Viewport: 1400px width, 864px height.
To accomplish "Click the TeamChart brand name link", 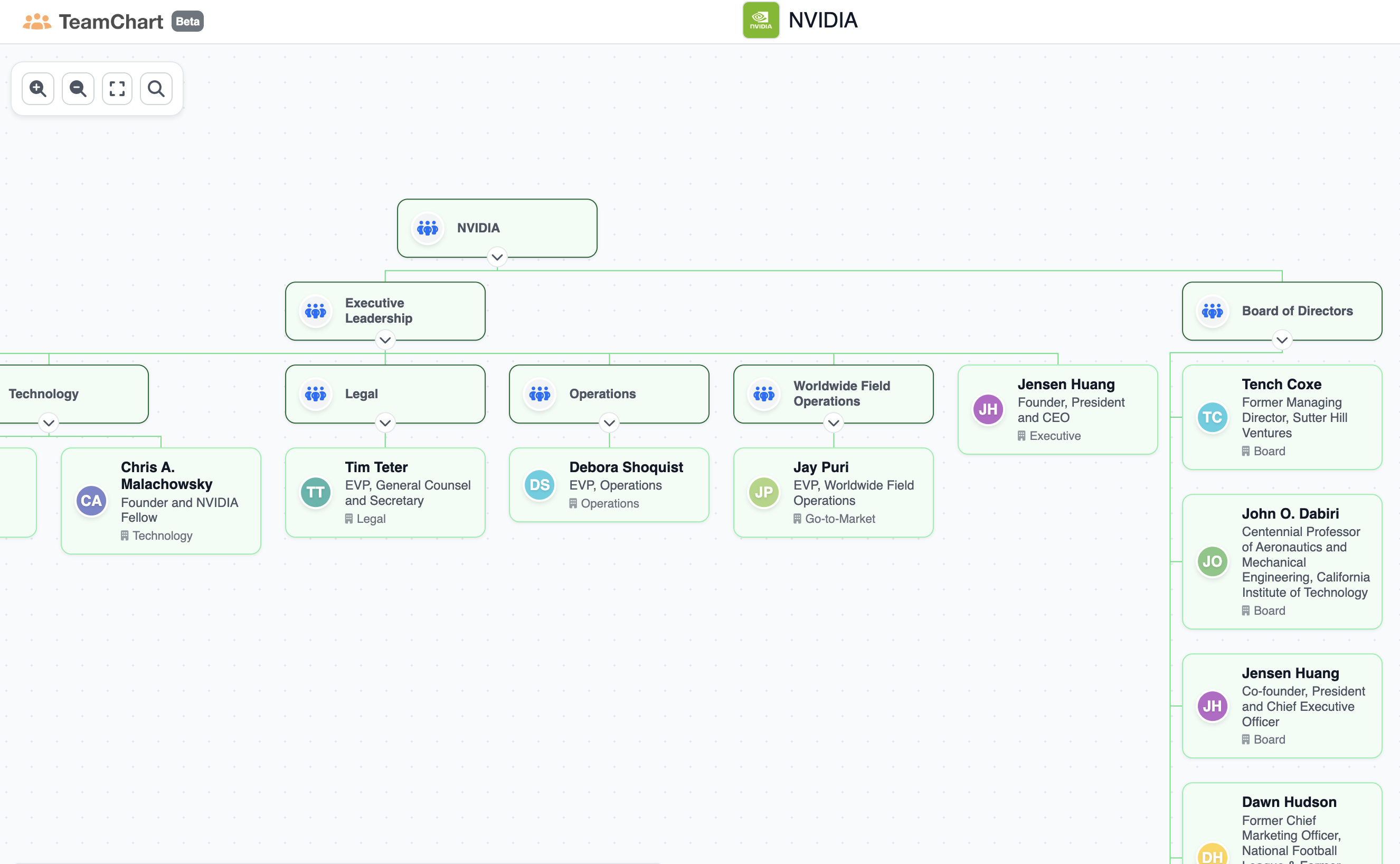I will 111,22.
